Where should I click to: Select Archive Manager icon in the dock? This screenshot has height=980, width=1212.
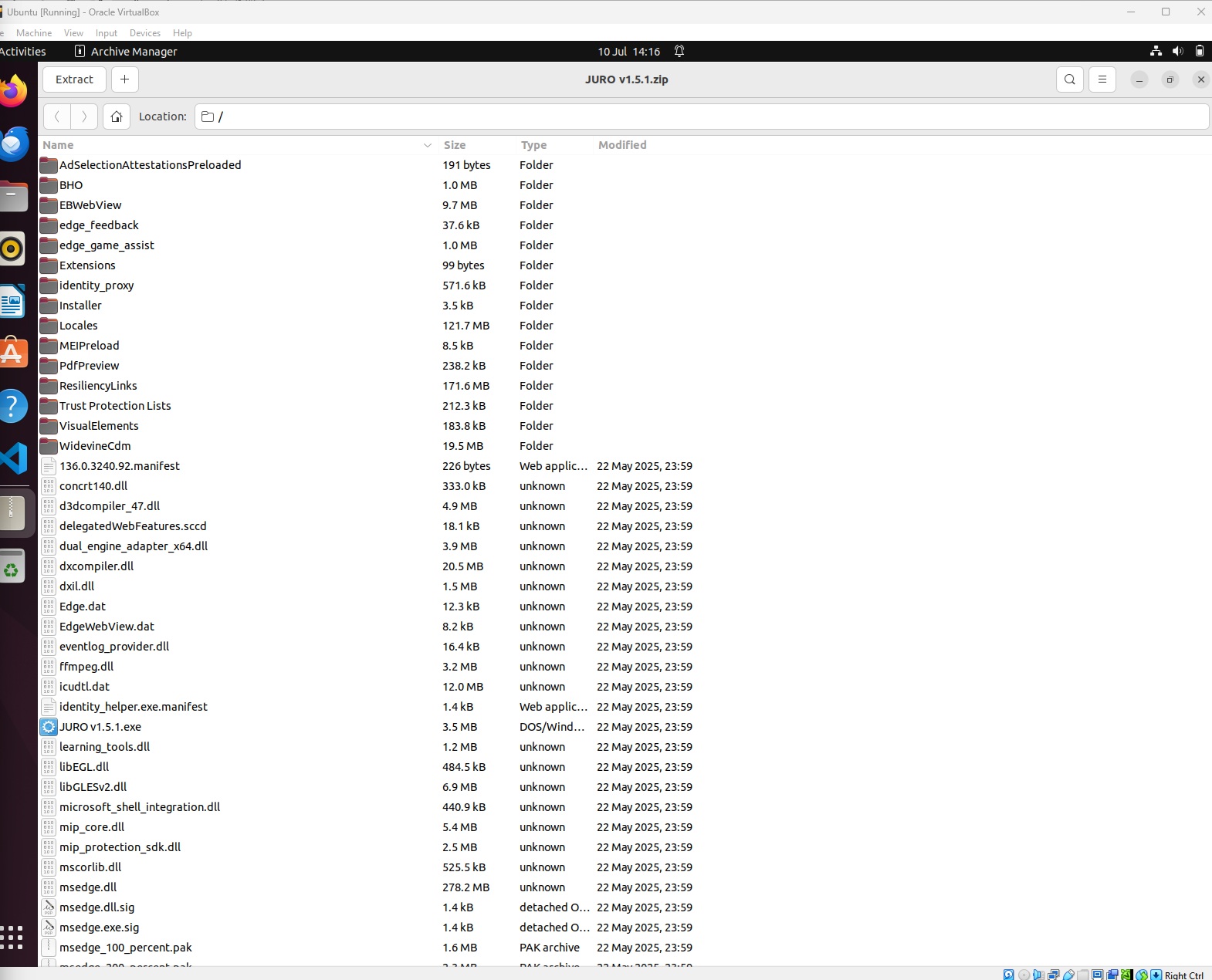pyautogui.click(x=12, y=512)
